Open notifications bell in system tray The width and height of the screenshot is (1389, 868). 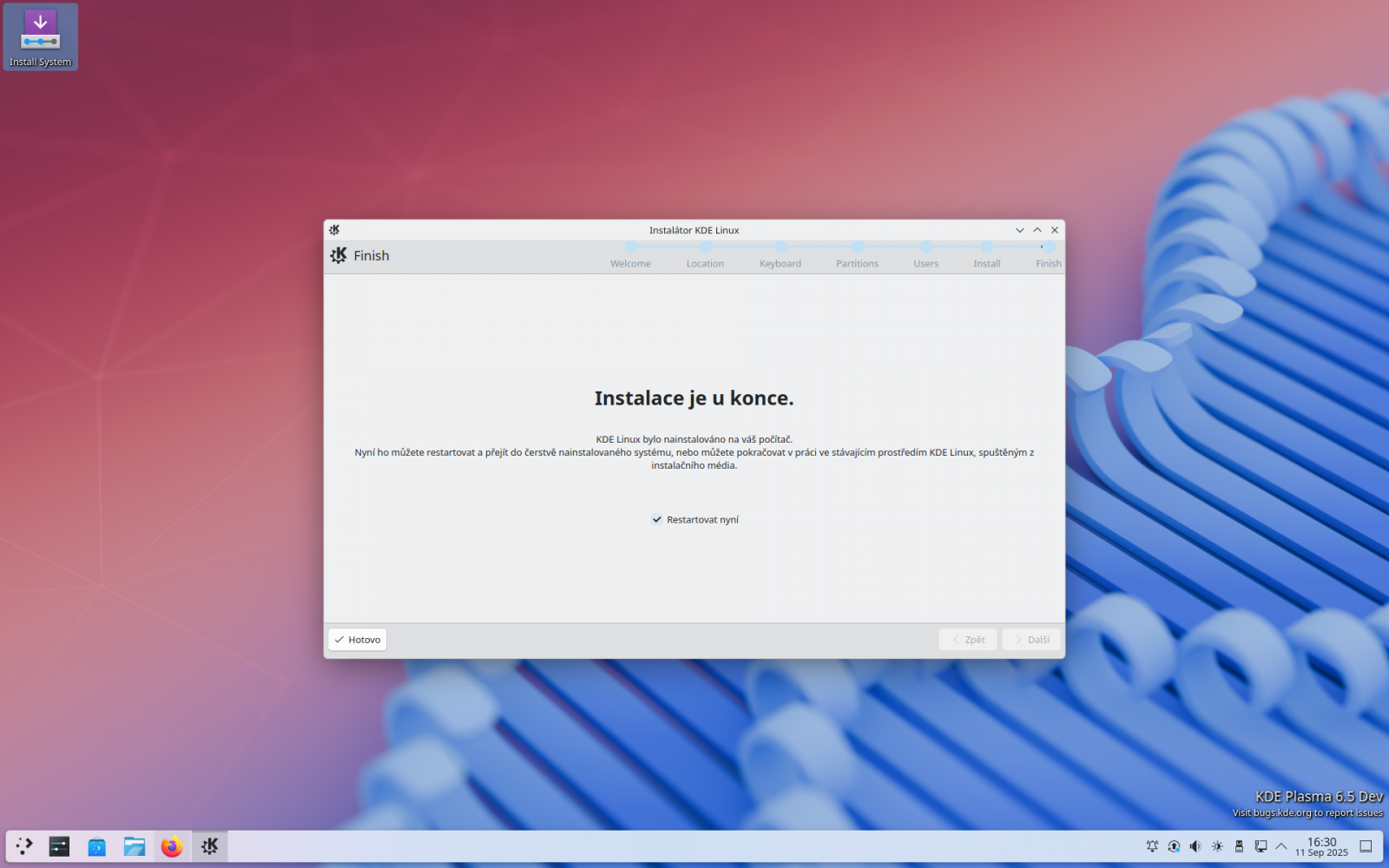pyautogui.click(x=1152, y=846)
